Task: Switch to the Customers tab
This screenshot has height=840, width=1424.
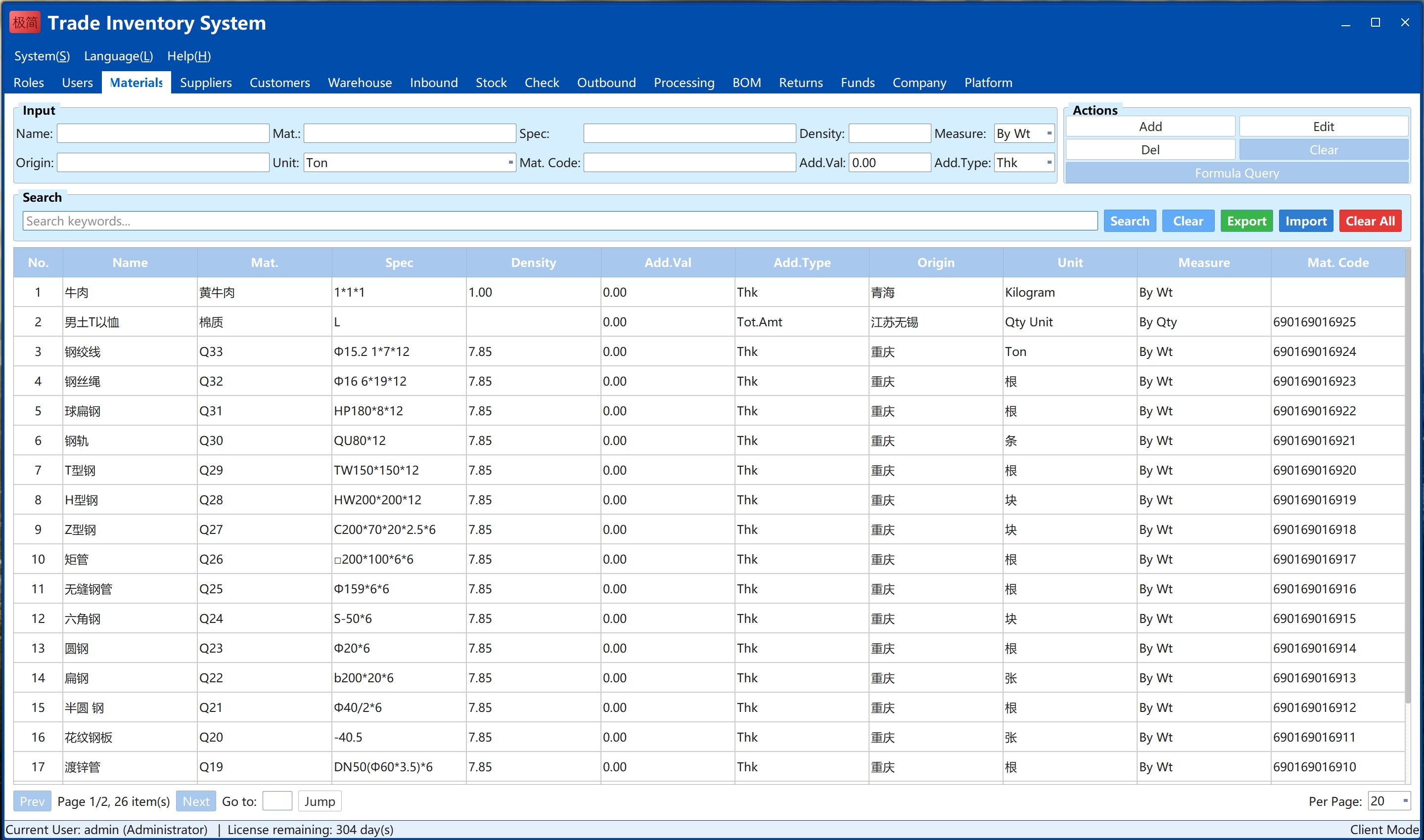Action: pos(279,83)
